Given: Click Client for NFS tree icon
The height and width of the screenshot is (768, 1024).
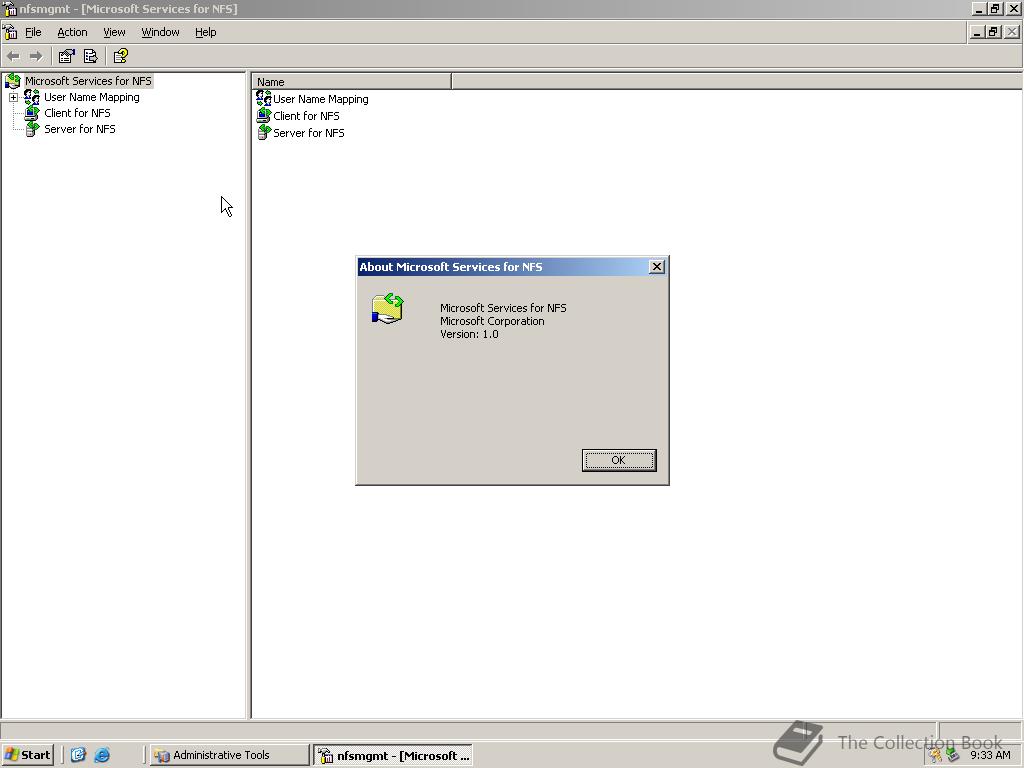Looking at the screenshot, I should (x=31, y=113).
